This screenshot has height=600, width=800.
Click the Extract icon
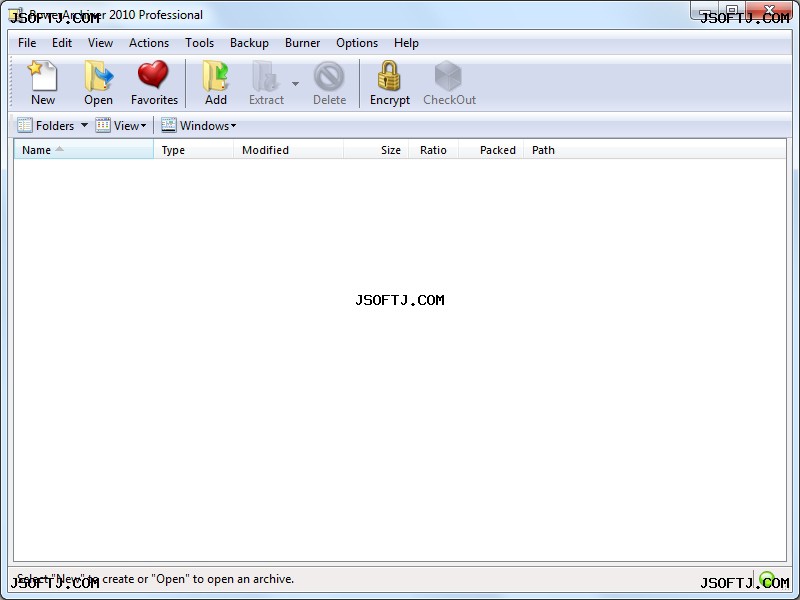pyautogui.click(x=266, y=83)
